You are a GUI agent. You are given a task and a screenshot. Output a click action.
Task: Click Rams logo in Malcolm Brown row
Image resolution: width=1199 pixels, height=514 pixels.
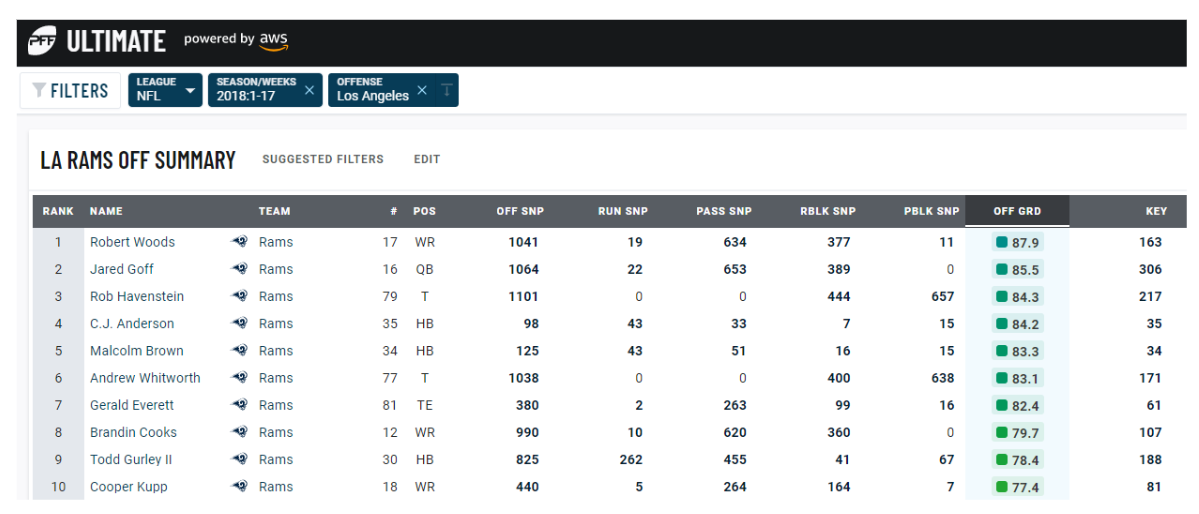point(239,350)
